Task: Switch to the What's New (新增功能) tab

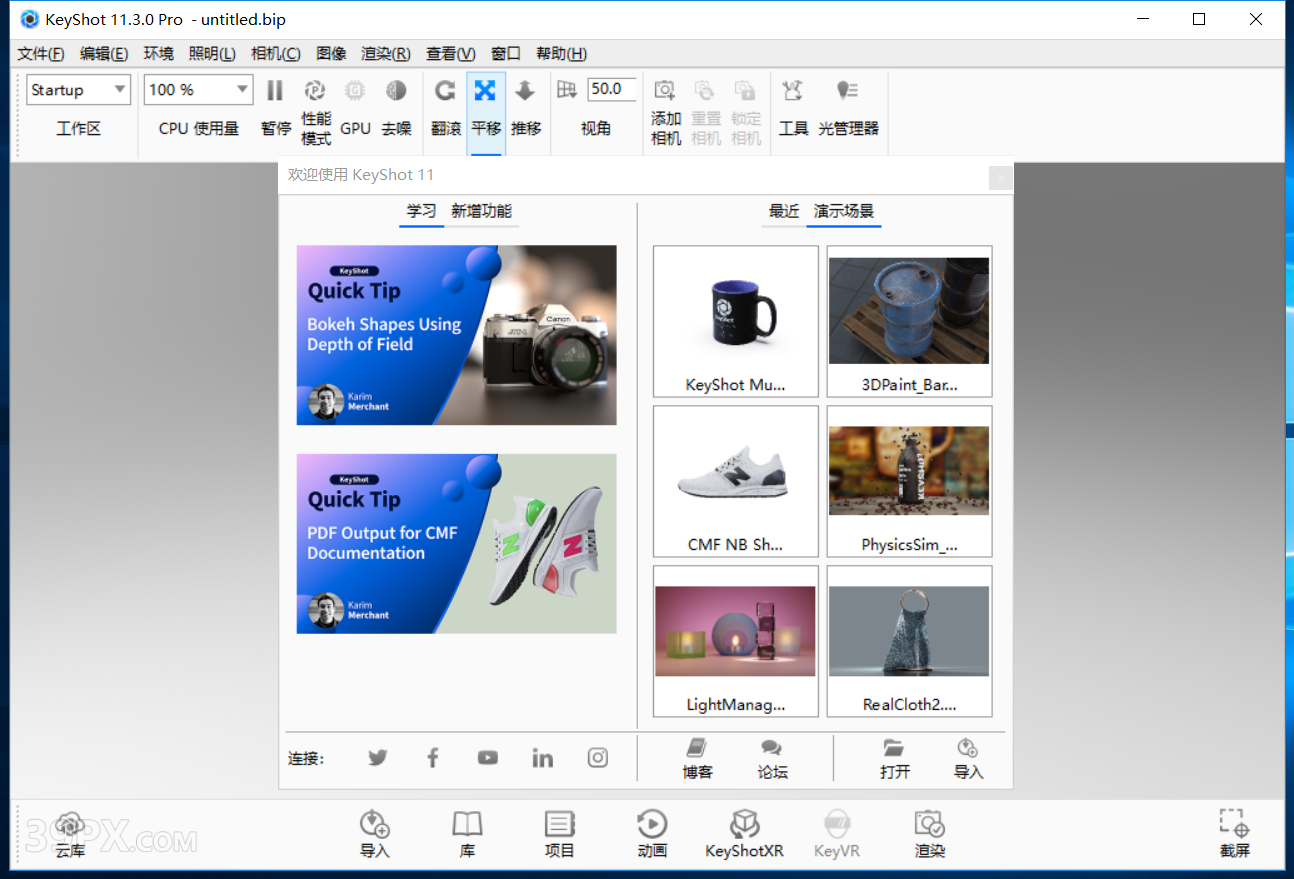Action: (481, 211)
